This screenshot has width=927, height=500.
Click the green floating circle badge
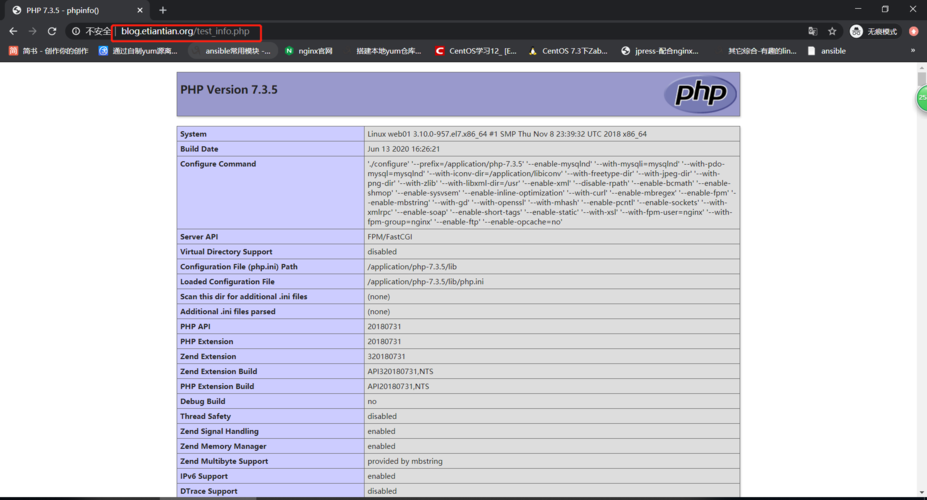(922, 98)
